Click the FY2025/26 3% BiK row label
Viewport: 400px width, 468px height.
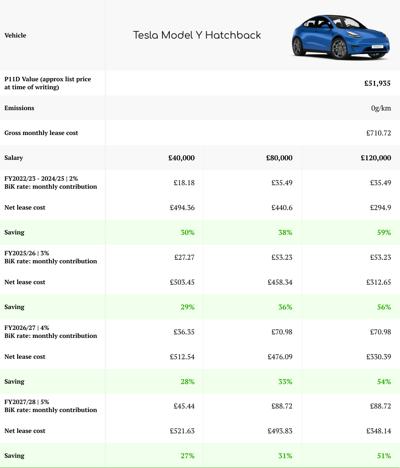coord(51,257)
